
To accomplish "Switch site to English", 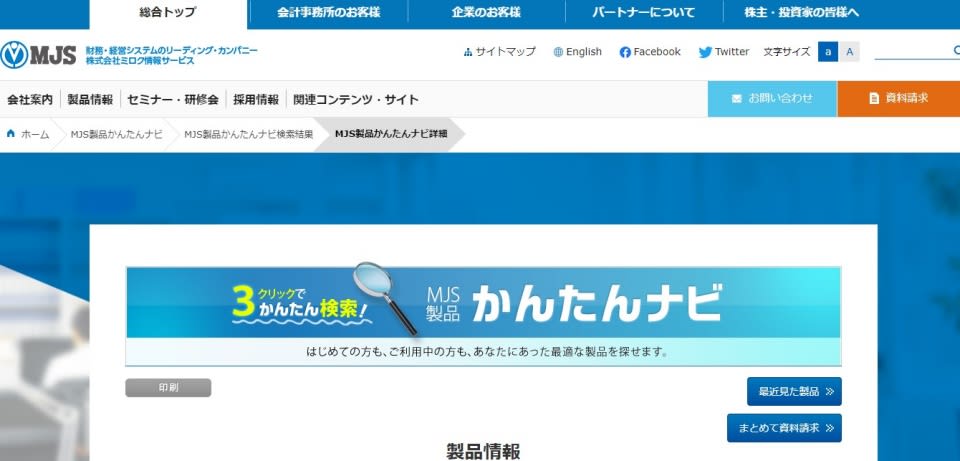I will 583,52.
